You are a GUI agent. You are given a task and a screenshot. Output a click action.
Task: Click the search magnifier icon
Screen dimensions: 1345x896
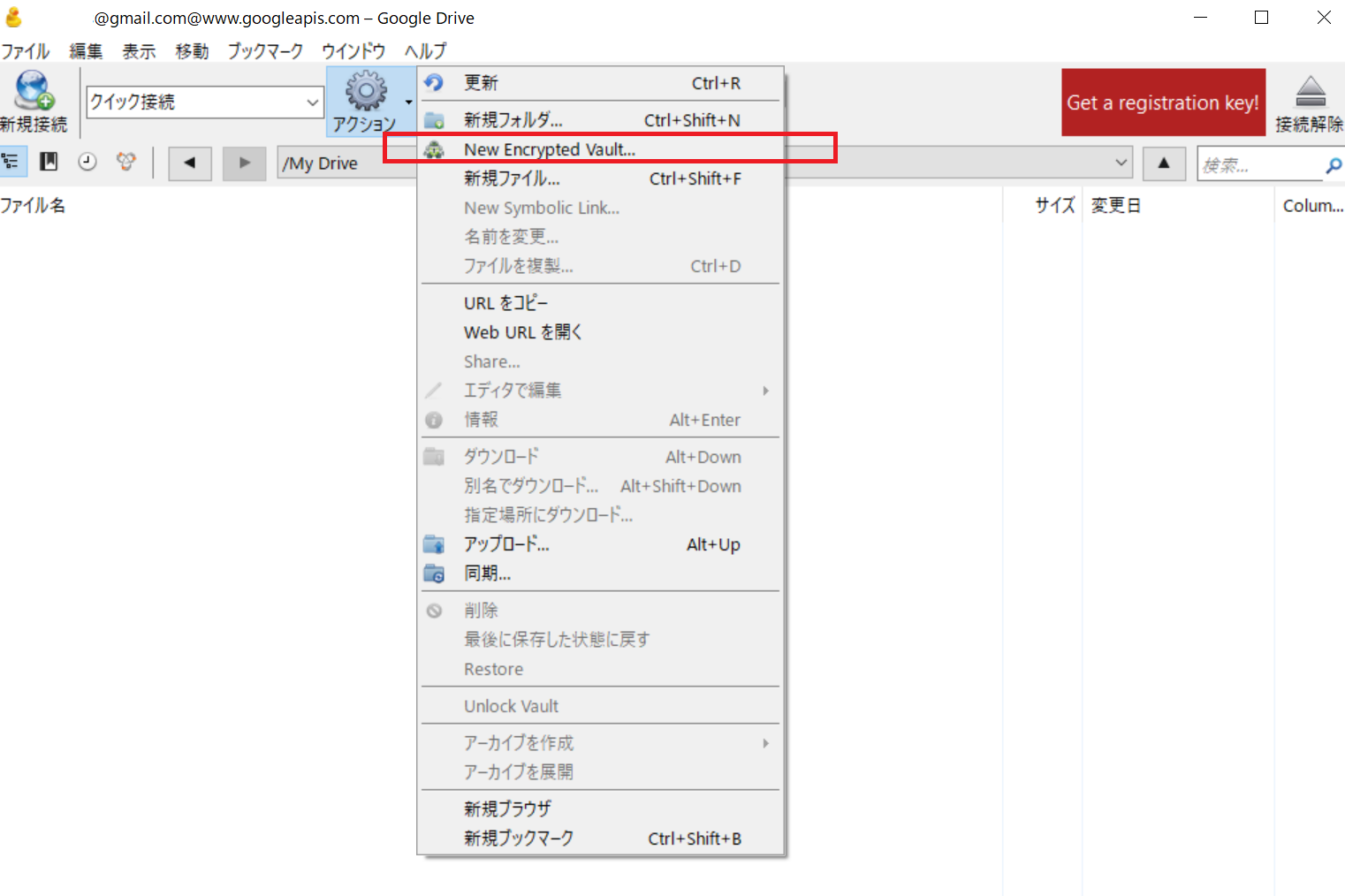pyautogui.click(x=1333, y=165)
